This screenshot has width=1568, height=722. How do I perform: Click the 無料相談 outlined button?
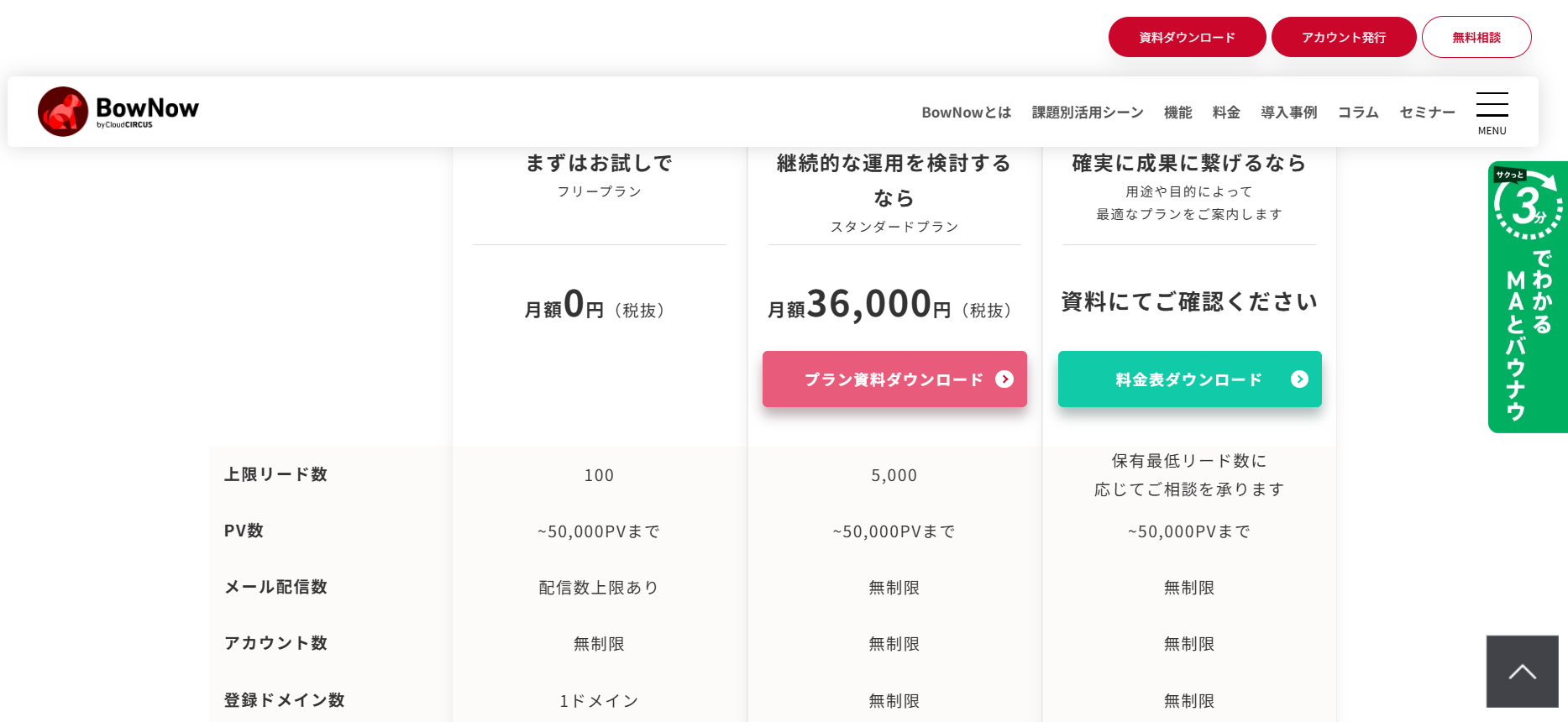tap(1476, 37)
